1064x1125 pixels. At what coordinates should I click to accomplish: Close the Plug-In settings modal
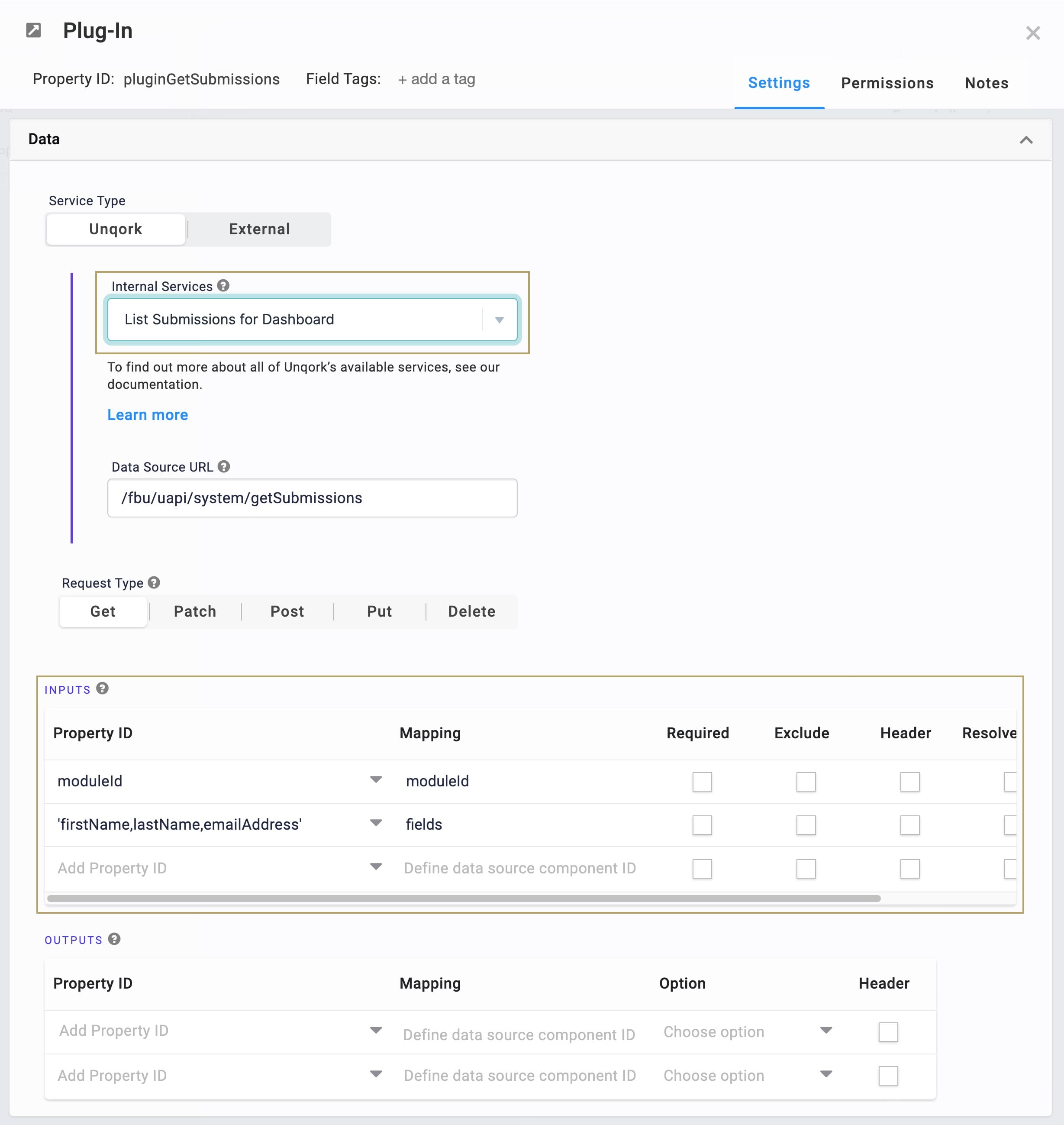click(x=1033, y=33)
